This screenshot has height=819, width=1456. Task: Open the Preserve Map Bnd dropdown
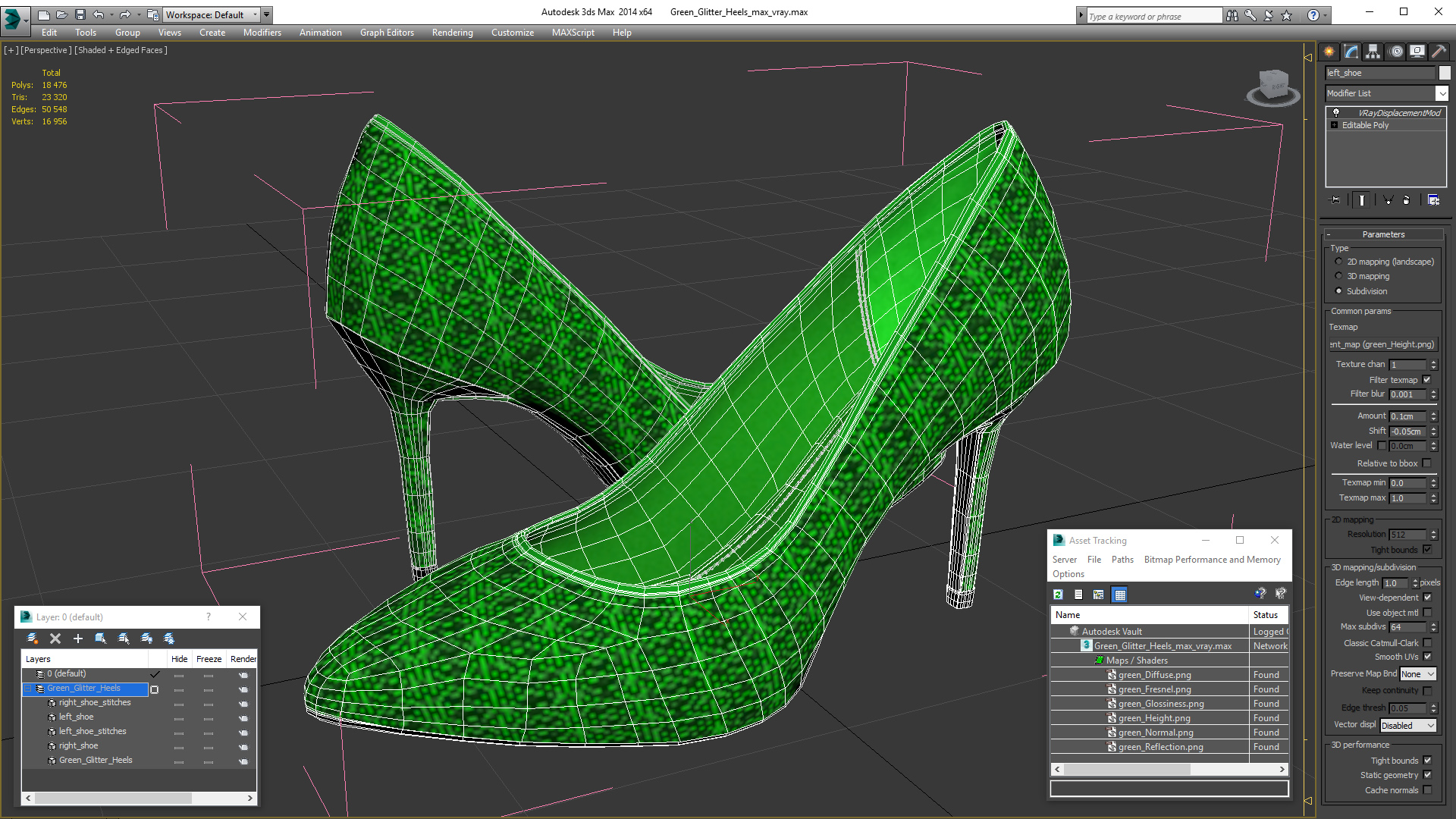click(1417, 674)
